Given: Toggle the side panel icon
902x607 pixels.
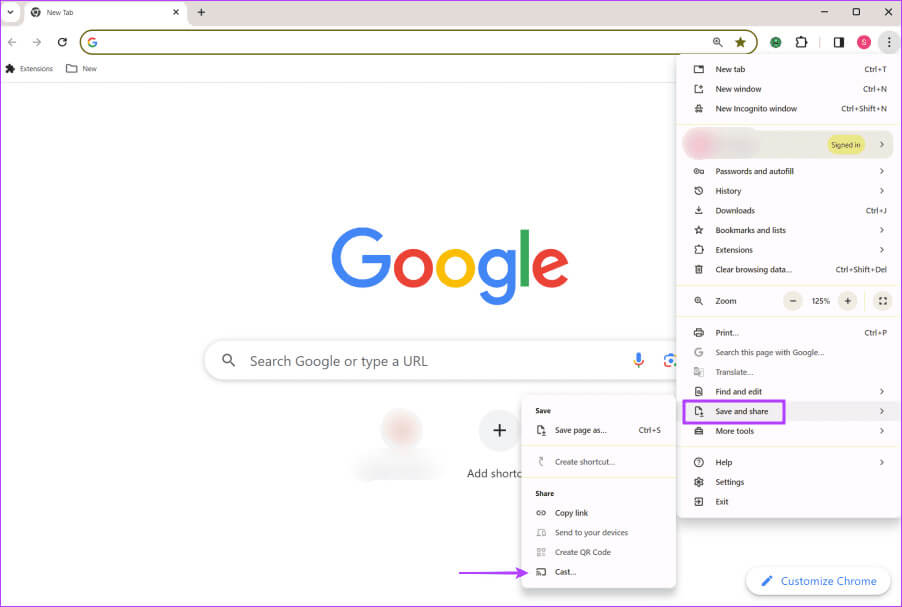Looking at the screenshot, I should click(839, 42).
